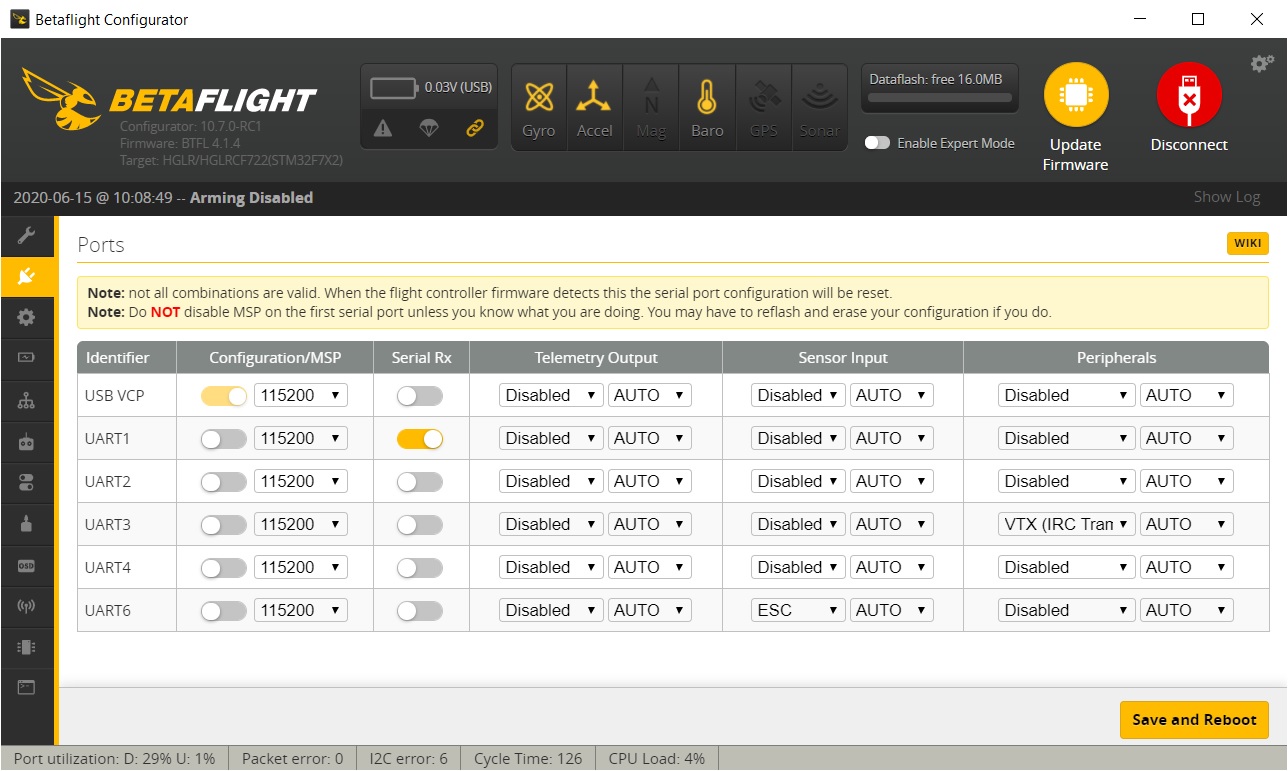Viewport: 1288px width, 771px height.
Task: Open the Receiver tab robot icon
Action: pos(26,442)
